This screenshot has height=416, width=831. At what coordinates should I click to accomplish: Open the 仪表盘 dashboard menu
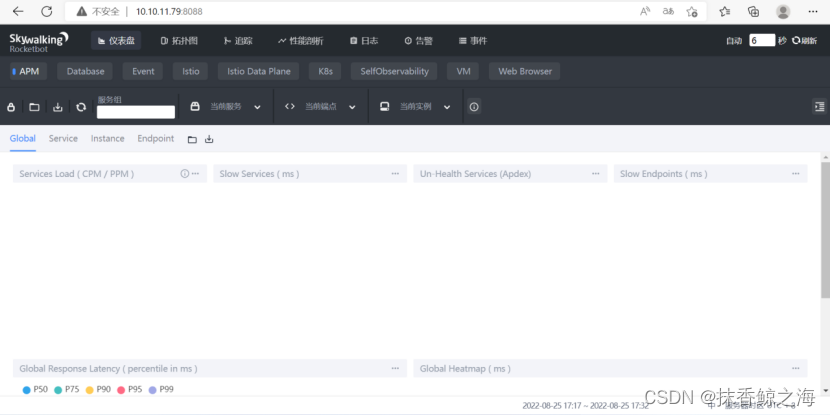[116, 41]
